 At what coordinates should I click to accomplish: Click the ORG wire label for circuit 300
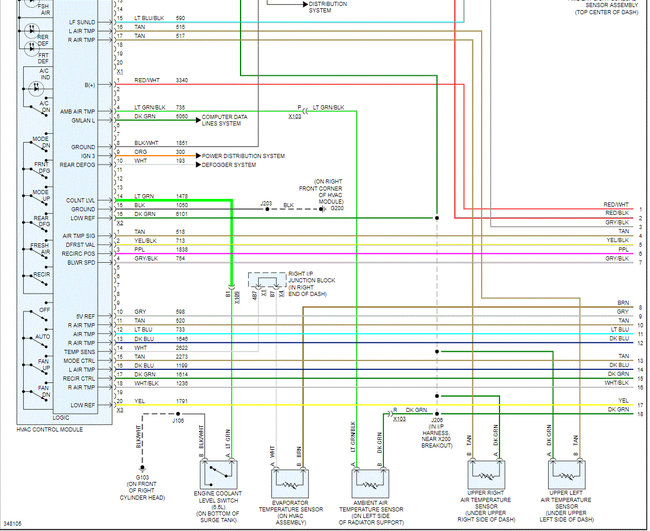[x=141, y=152]
